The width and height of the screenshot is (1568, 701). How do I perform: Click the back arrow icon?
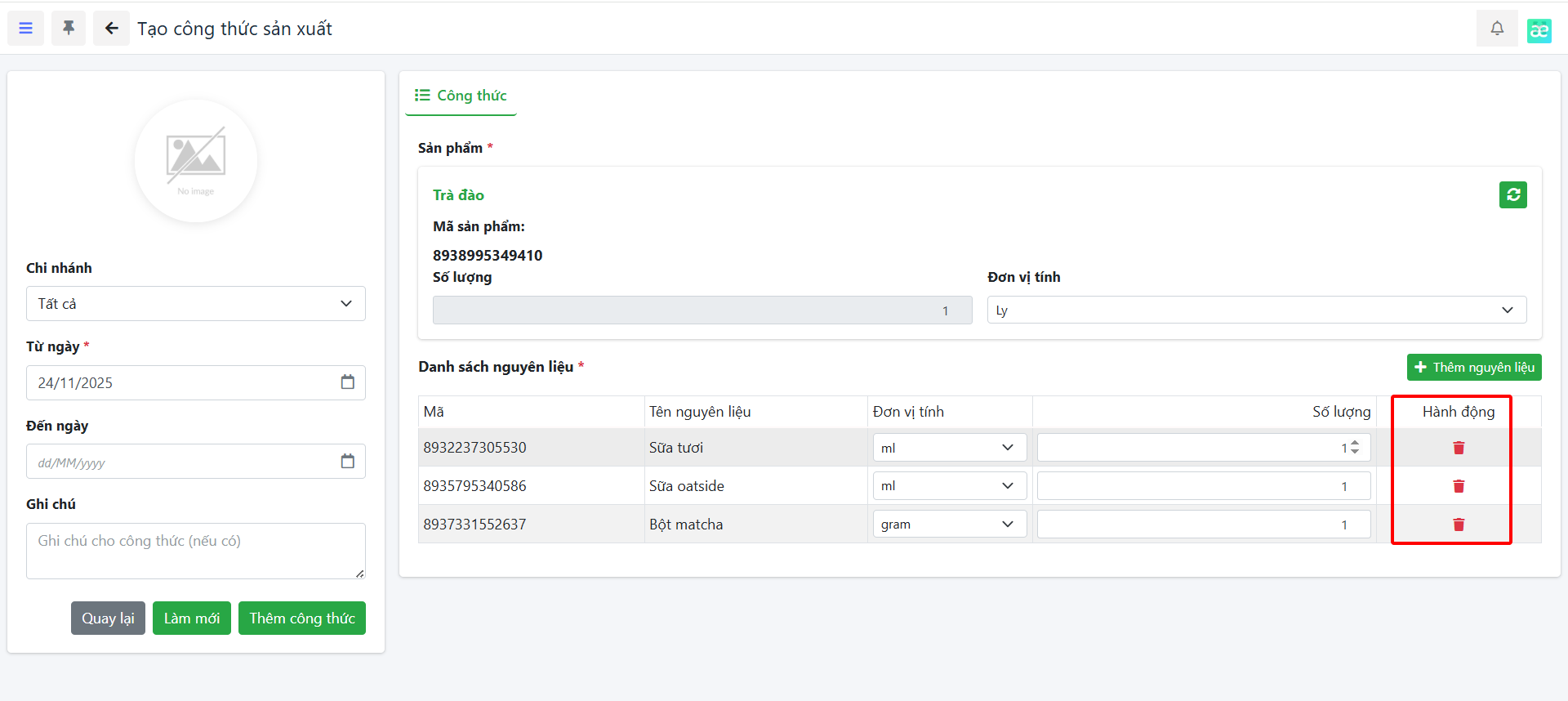coord(111,29)
